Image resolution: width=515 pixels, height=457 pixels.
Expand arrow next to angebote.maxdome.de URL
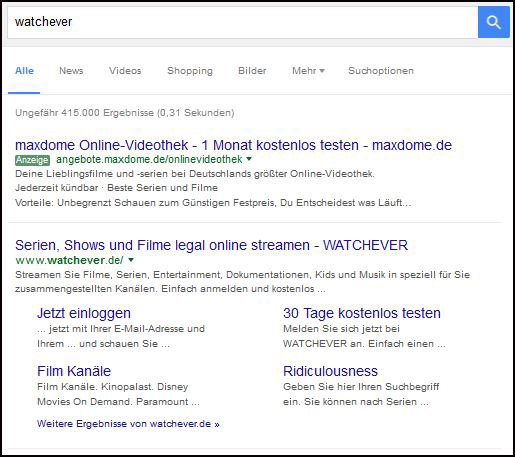click(249, 159)
